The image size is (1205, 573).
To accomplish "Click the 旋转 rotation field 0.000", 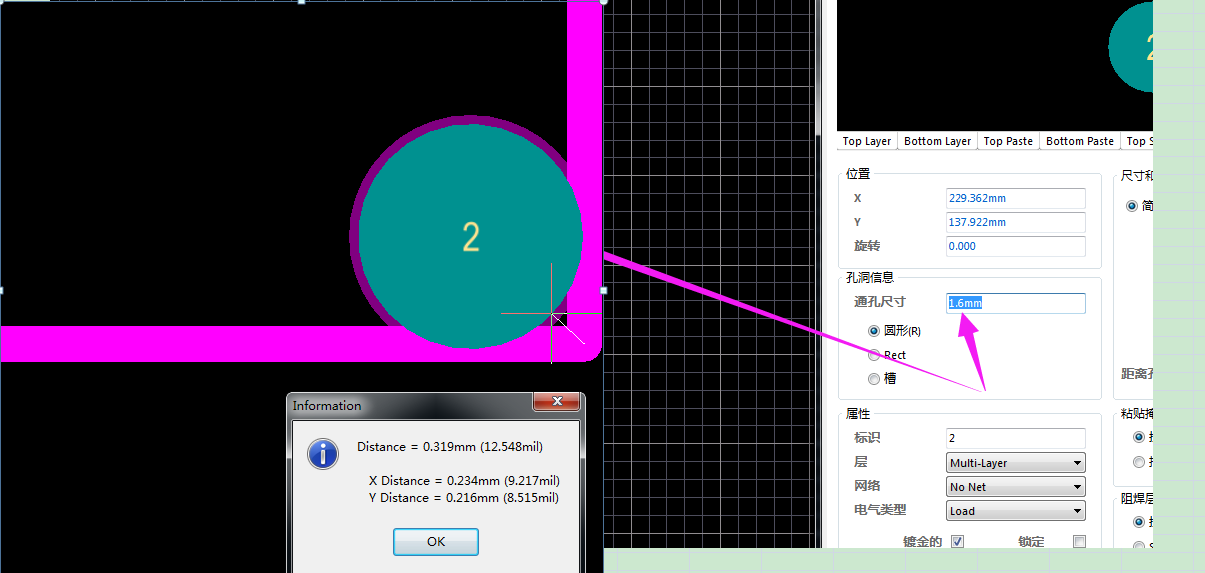I will point(1015,246).
